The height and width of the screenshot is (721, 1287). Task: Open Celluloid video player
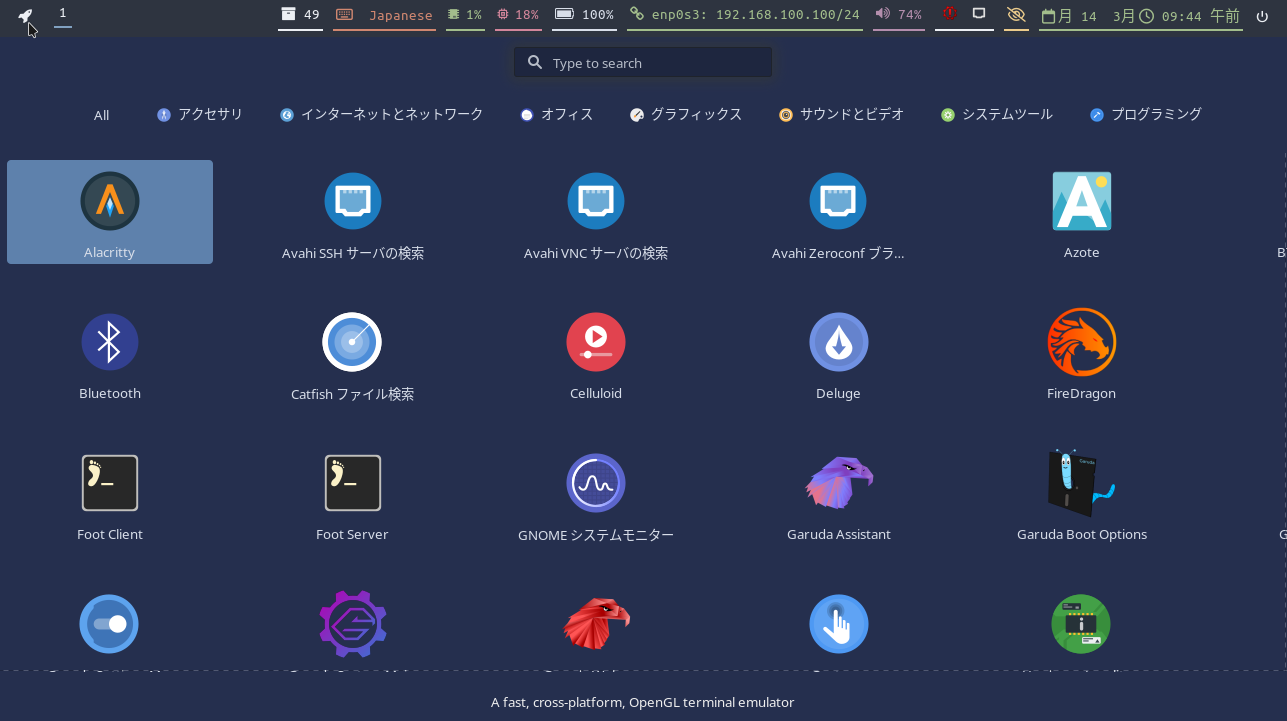coord(596,353)
